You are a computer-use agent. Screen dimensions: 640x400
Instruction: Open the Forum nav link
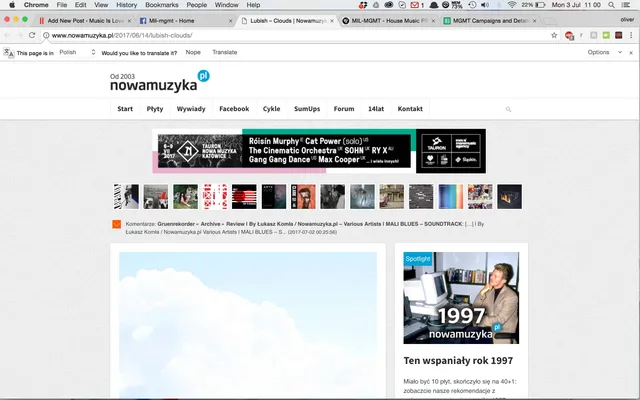(344, 109)
